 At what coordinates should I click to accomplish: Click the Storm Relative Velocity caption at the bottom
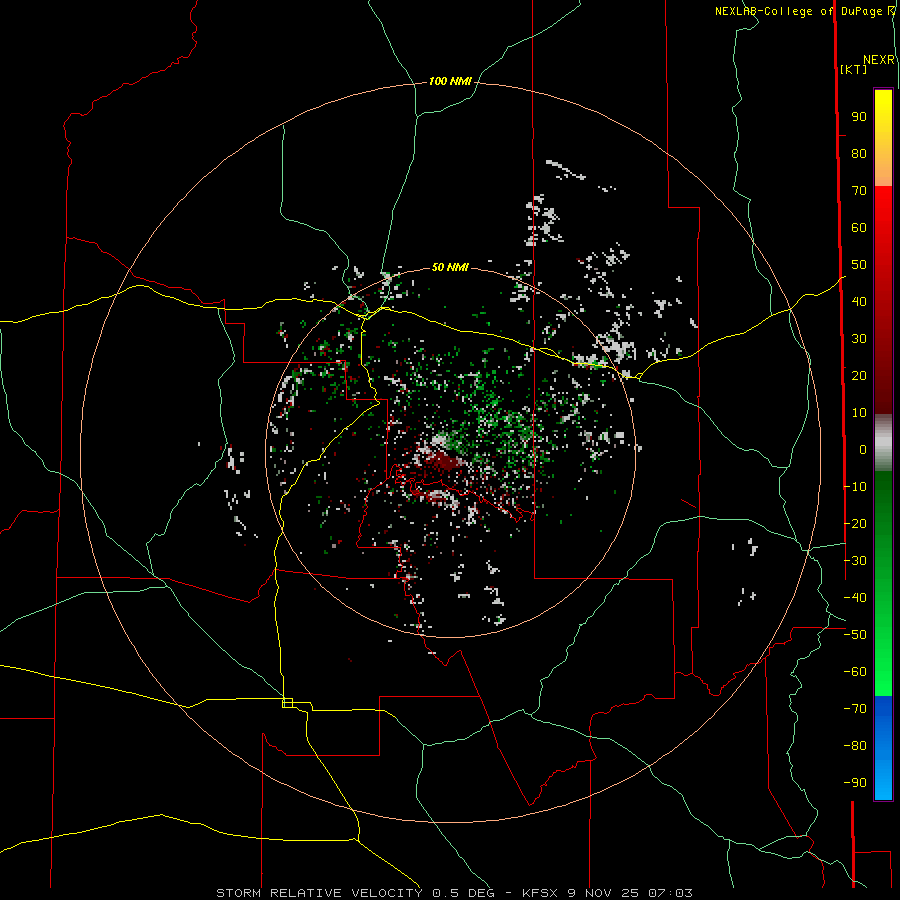(454, 893)
